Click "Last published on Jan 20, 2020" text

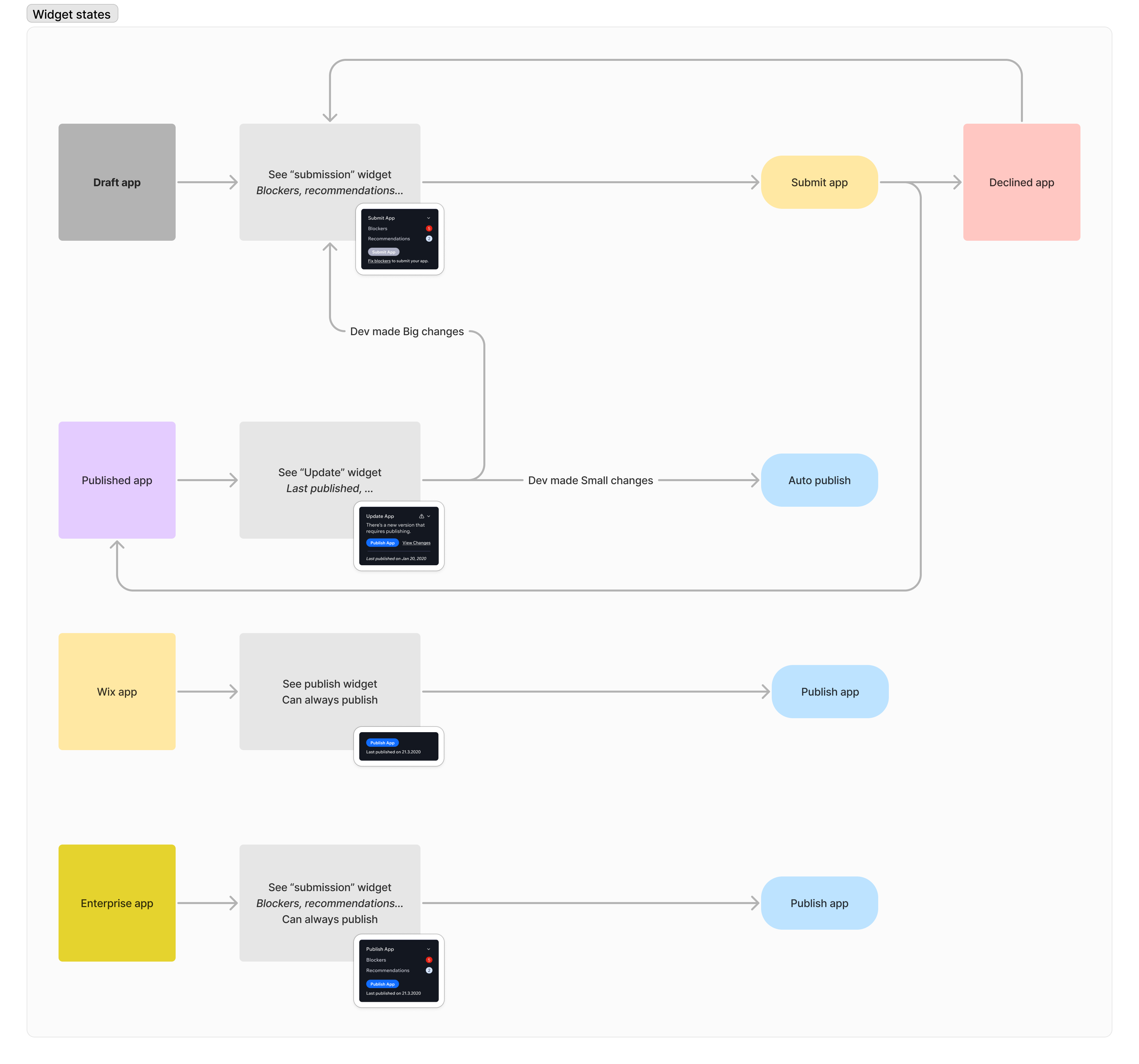coord(396,558)
